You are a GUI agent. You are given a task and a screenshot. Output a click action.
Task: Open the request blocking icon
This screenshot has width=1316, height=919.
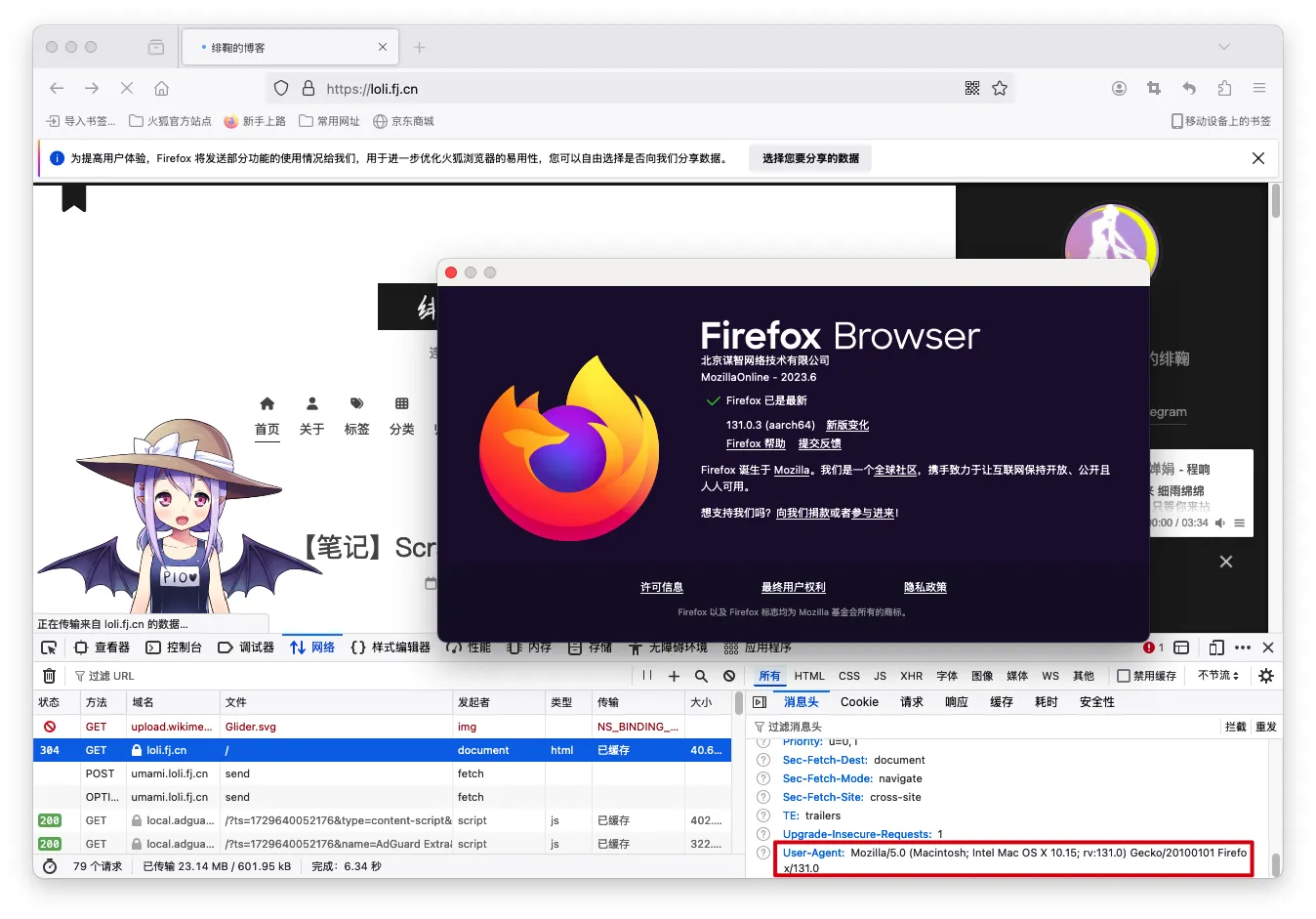click(x=729, y=676)
